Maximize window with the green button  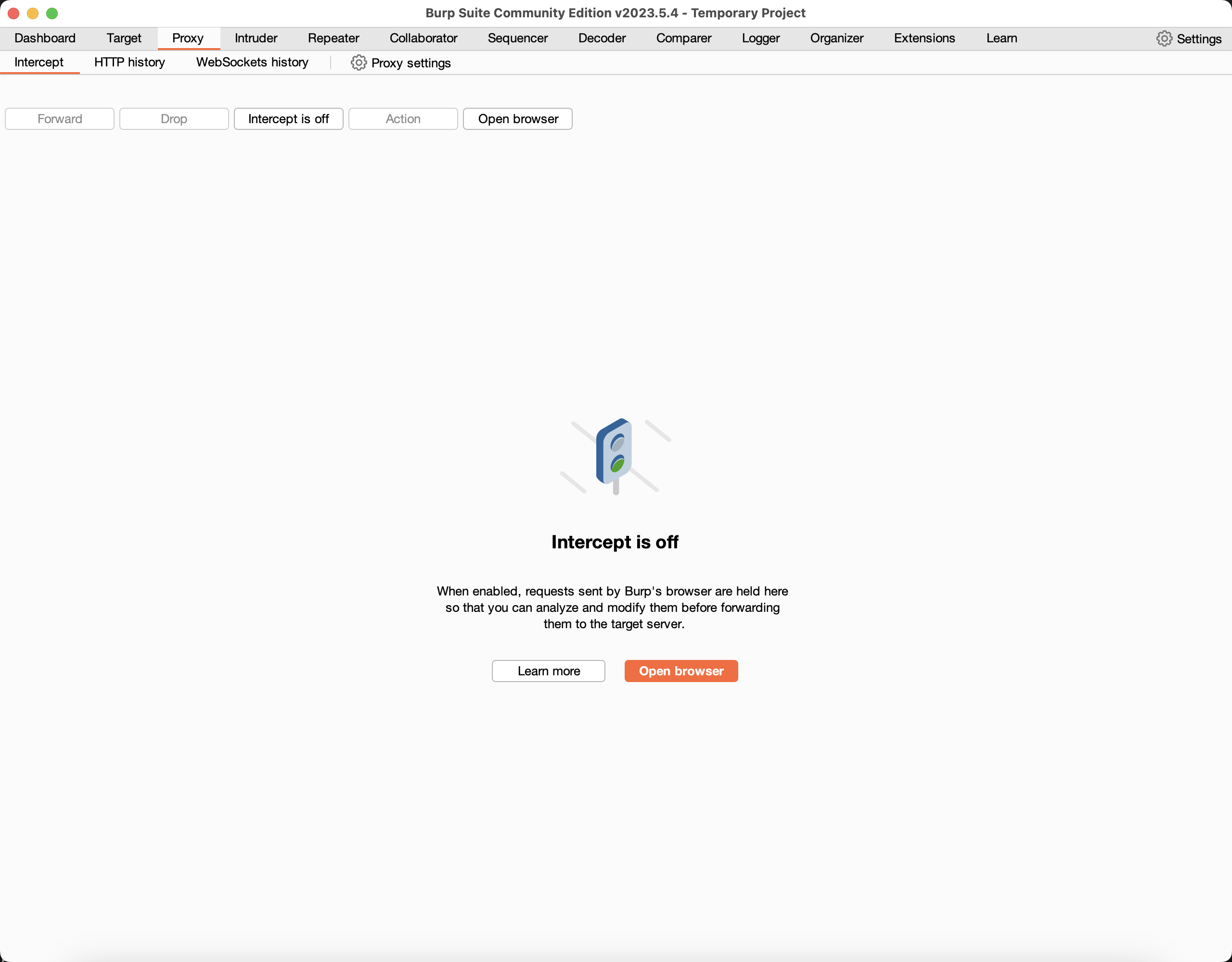pyautogui.click(x=52, y=13)
